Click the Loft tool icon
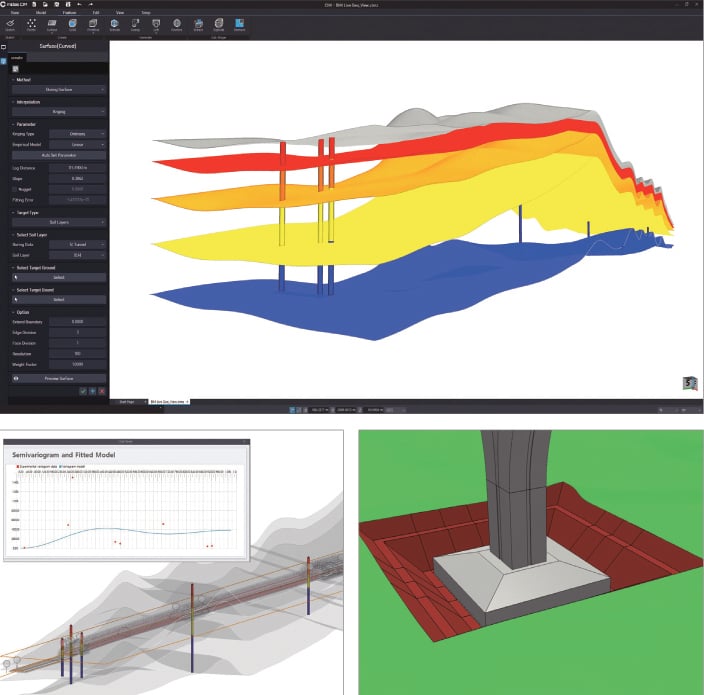 [156, 25]
